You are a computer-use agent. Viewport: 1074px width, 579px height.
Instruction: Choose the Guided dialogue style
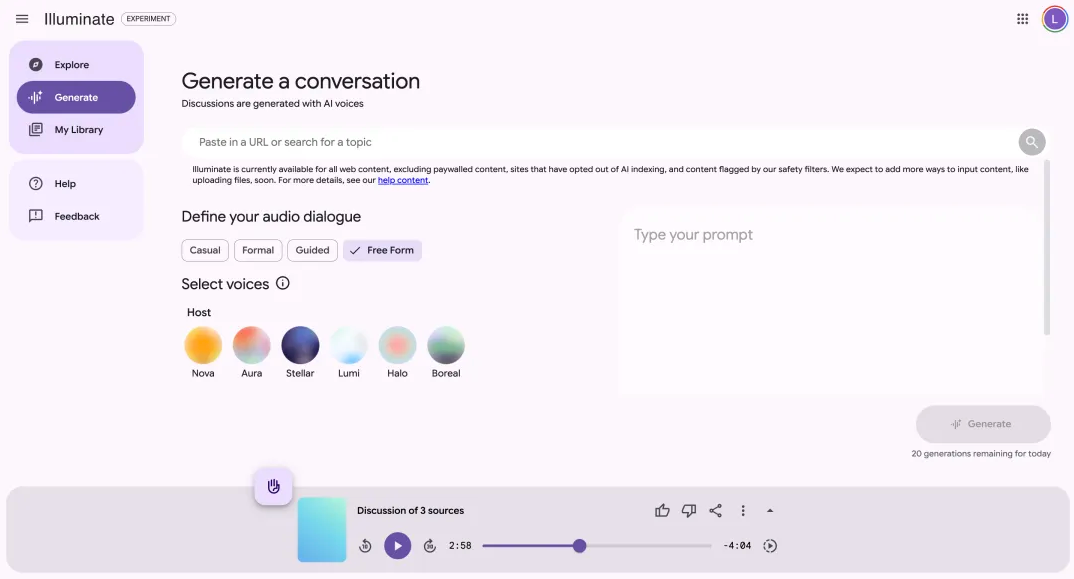(x=312, y=250)
